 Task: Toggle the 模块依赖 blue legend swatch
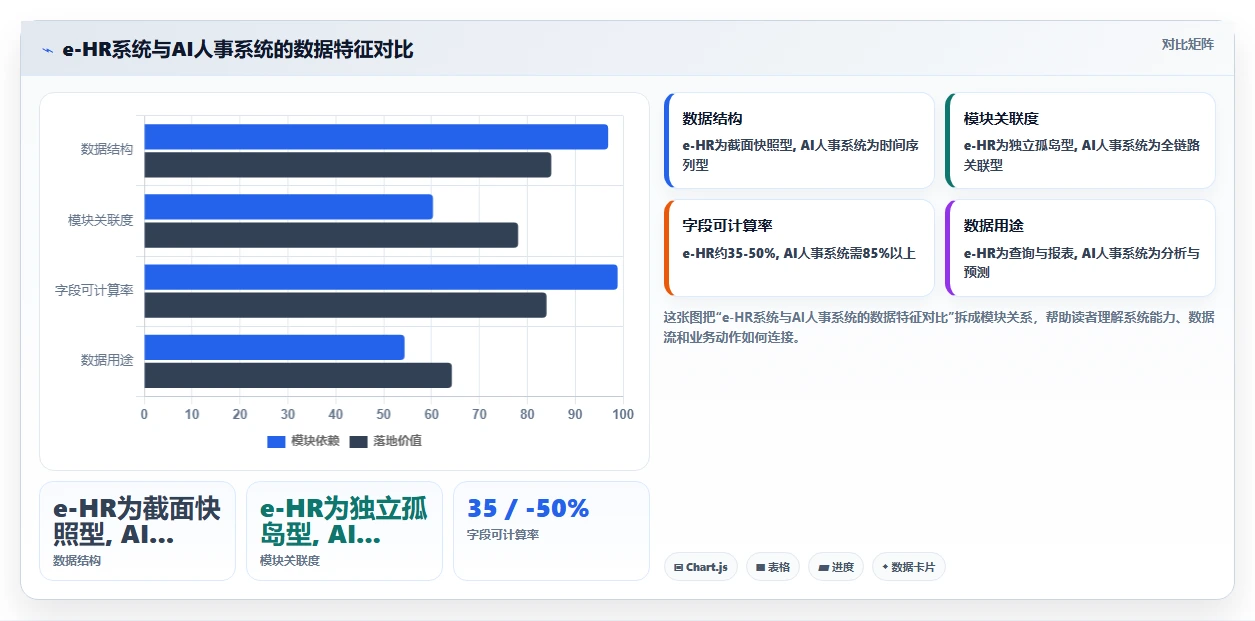(276, 441)
